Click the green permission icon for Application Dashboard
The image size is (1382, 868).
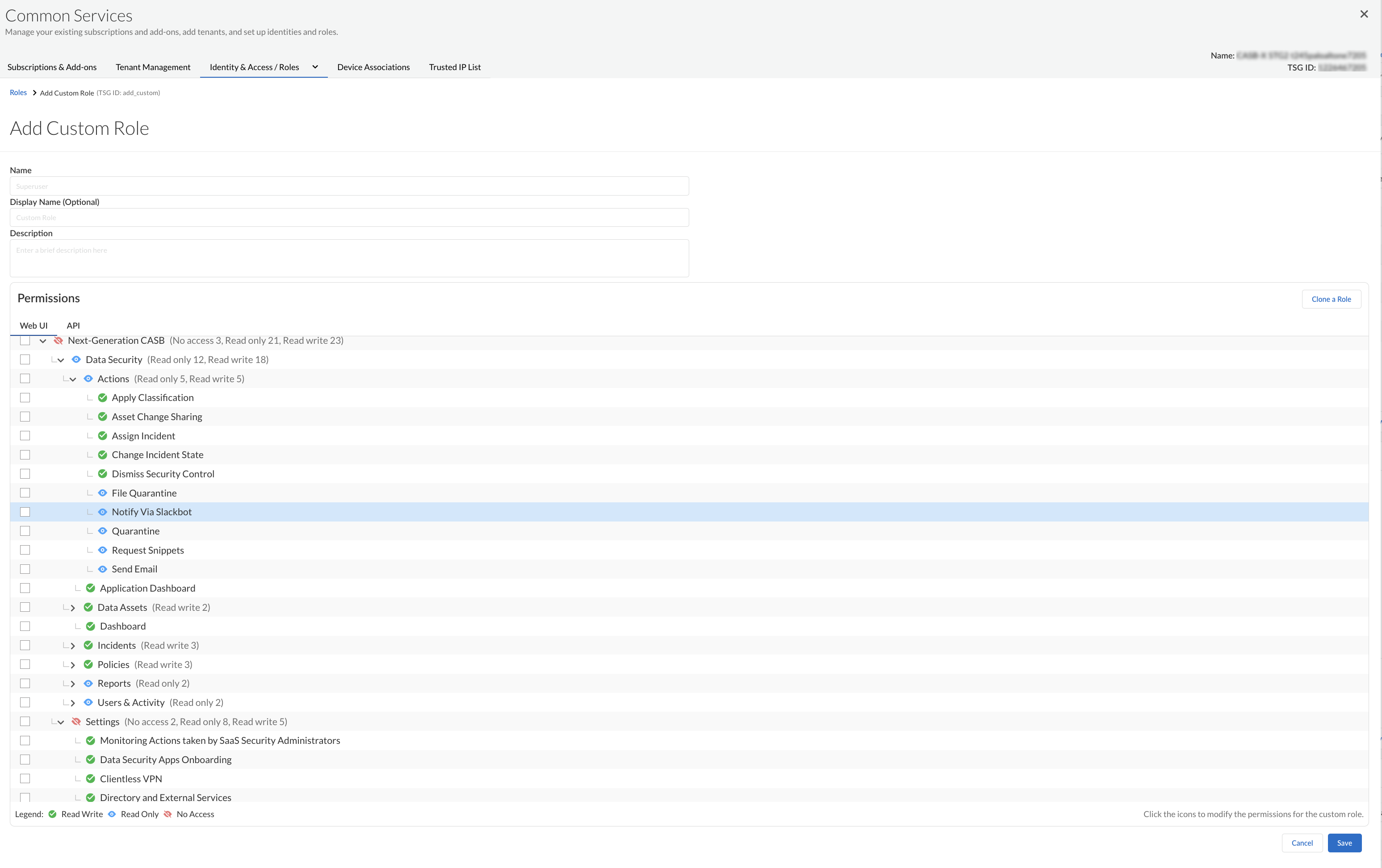(x=91, y=588)
